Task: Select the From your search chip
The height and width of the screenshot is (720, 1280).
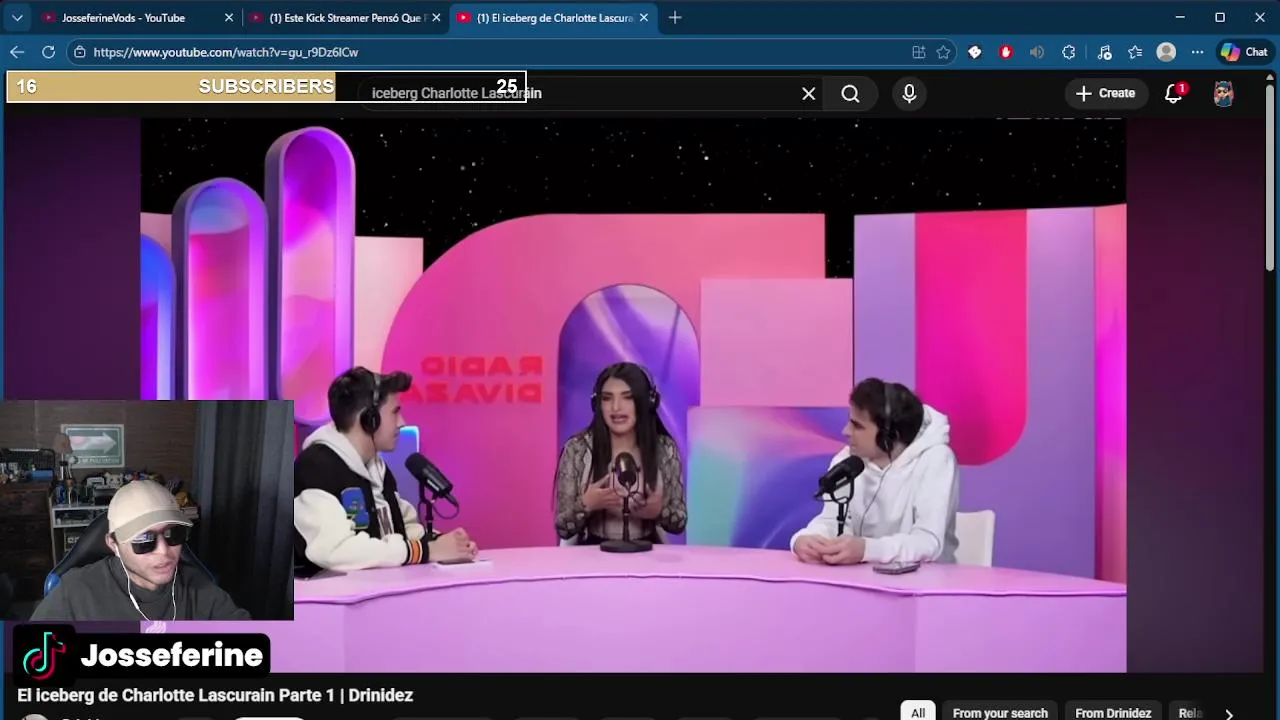Action: click(x=1000, y=713)
